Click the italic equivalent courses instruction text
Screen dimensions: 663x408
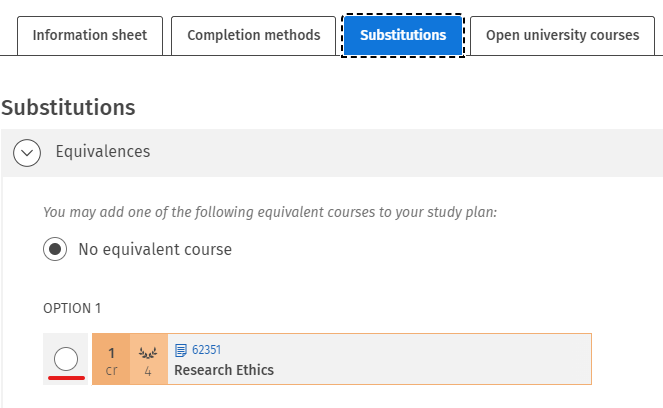click(270, 212)
